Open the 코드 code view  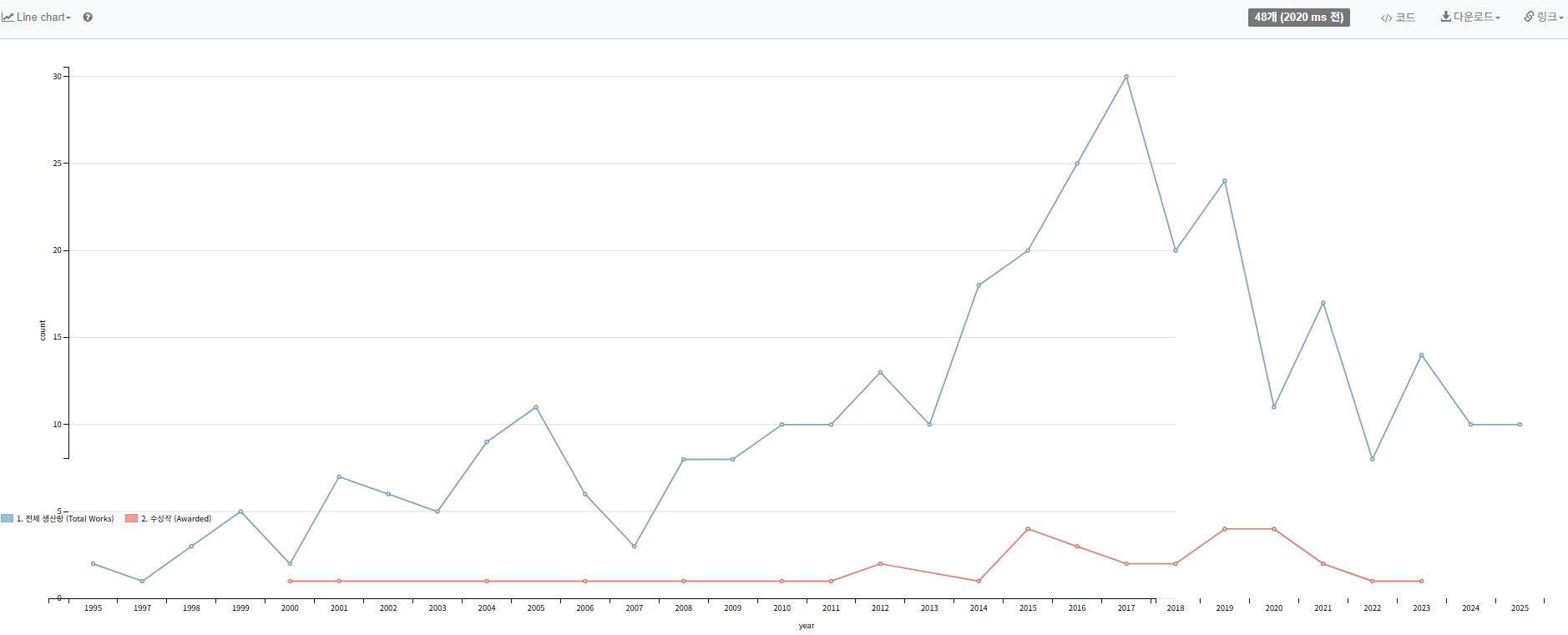[x=1398, y=18]
